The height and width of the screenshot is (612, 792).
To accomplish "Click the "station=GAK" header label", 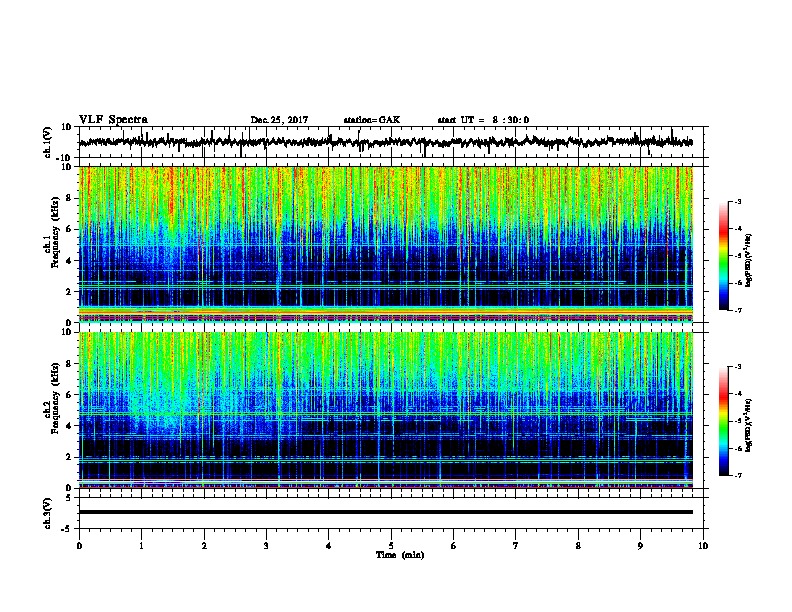I will click(372, 120).
